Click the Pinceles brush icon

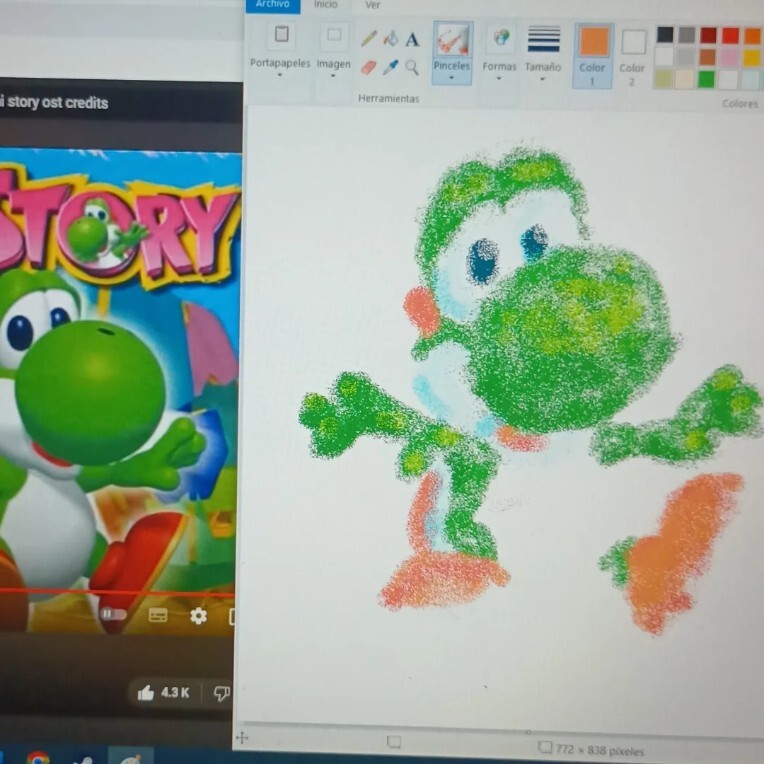tap(452, 39)
